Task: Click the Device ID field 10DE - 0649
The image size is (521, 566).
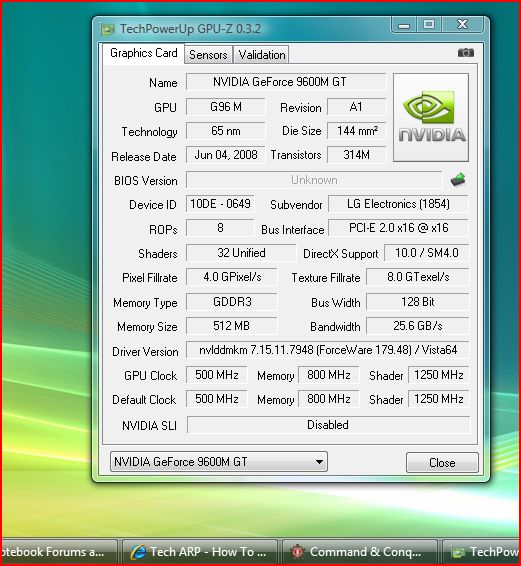Action: click(x=220, y=204)
